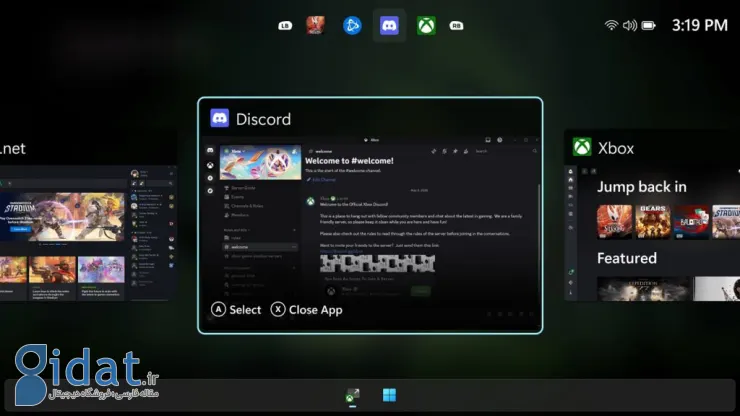Check the battery status icon
Image resolution: width=740 pixels, height=416 pixels.
[x=648, y=25]
